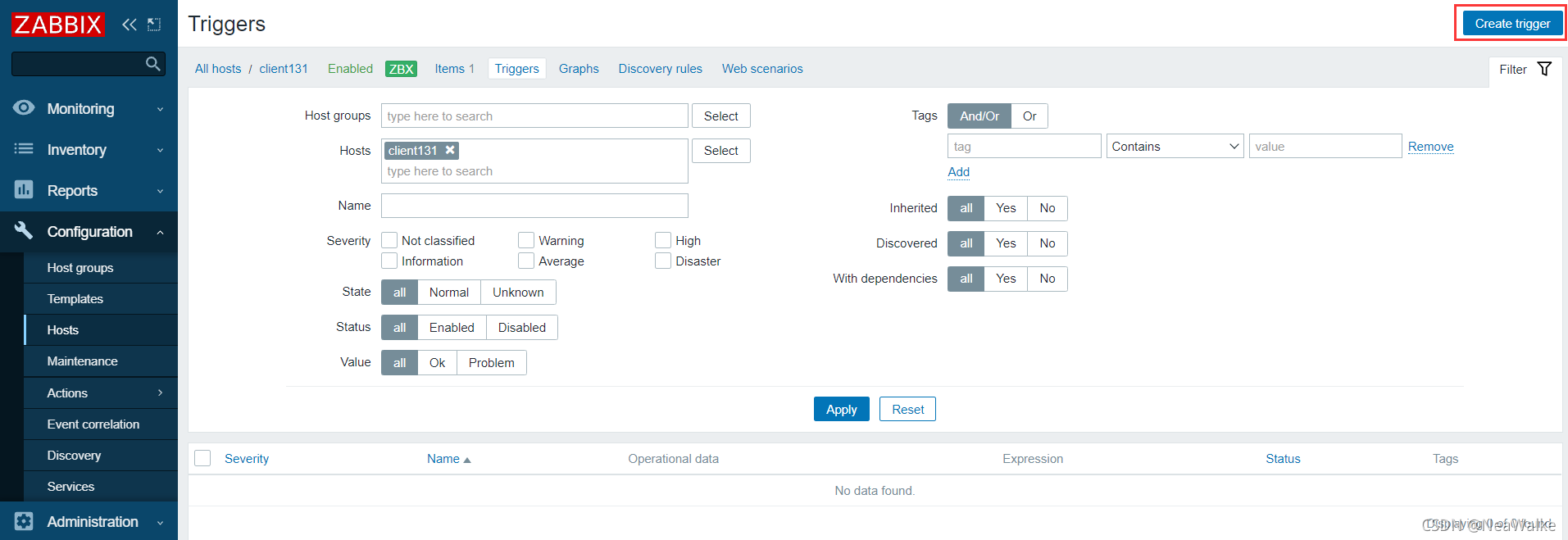The image size is (1568, 540).
Task: Open the Contains tag operator dropdown
Action: click(1175, 147)
